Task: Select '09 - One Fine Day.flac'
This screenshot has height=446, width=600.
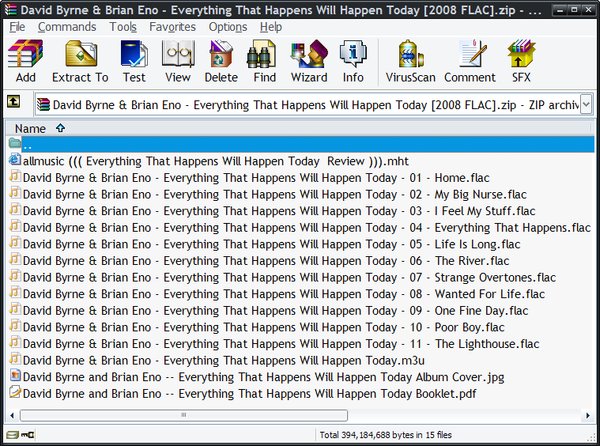Action: 276,311
